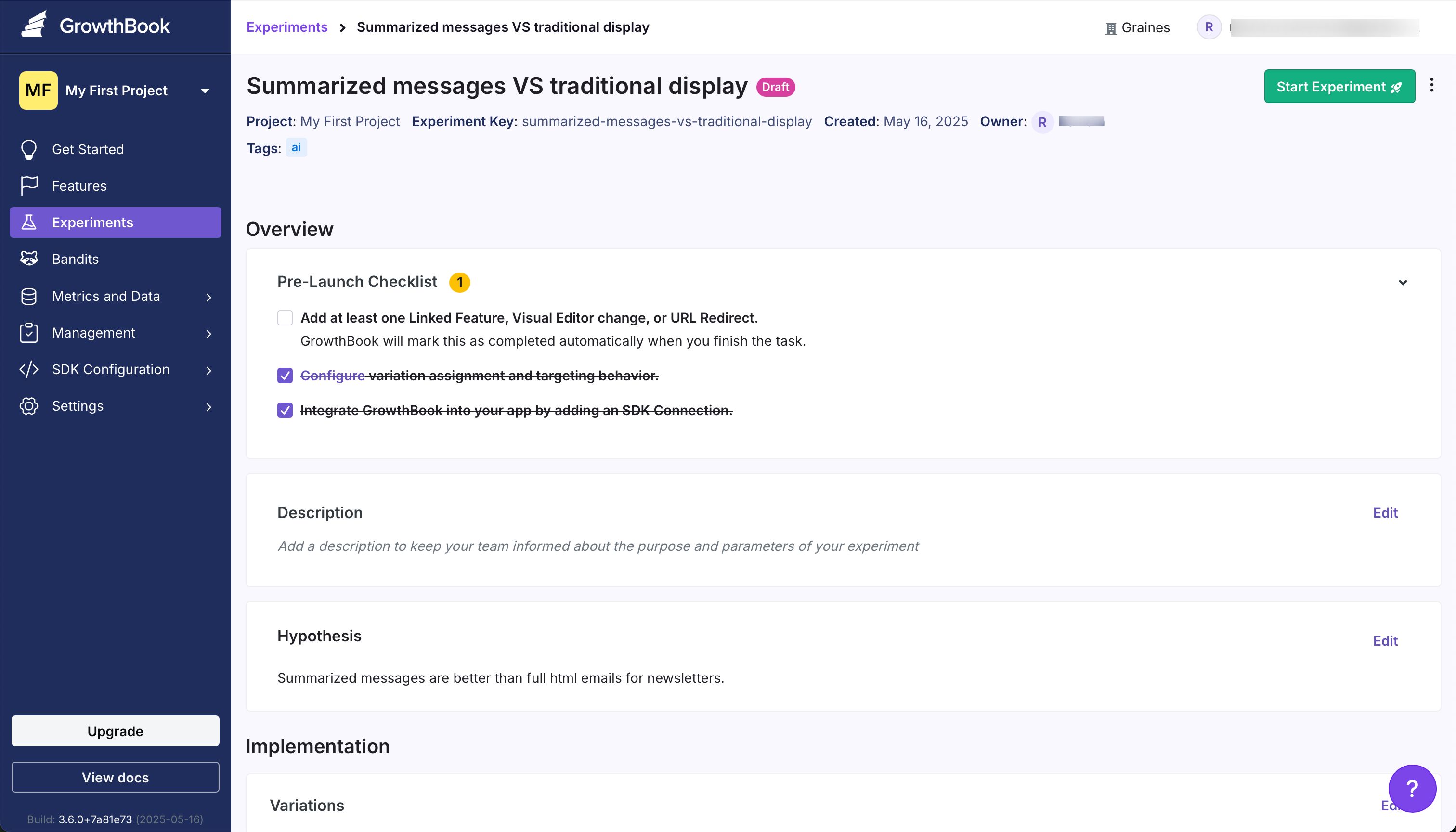
Task: Click the Variations heading
Action: tap(307, 805)
